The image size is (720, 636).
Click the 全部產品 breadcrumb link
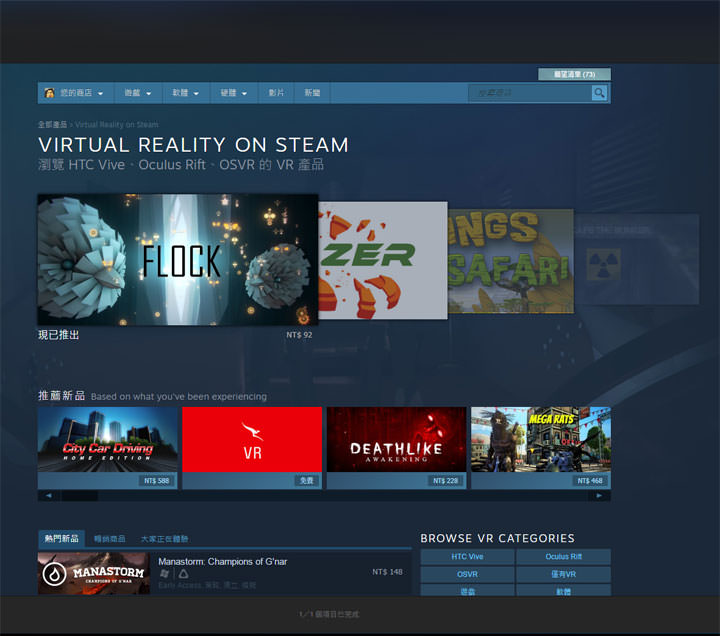(52, 125)
